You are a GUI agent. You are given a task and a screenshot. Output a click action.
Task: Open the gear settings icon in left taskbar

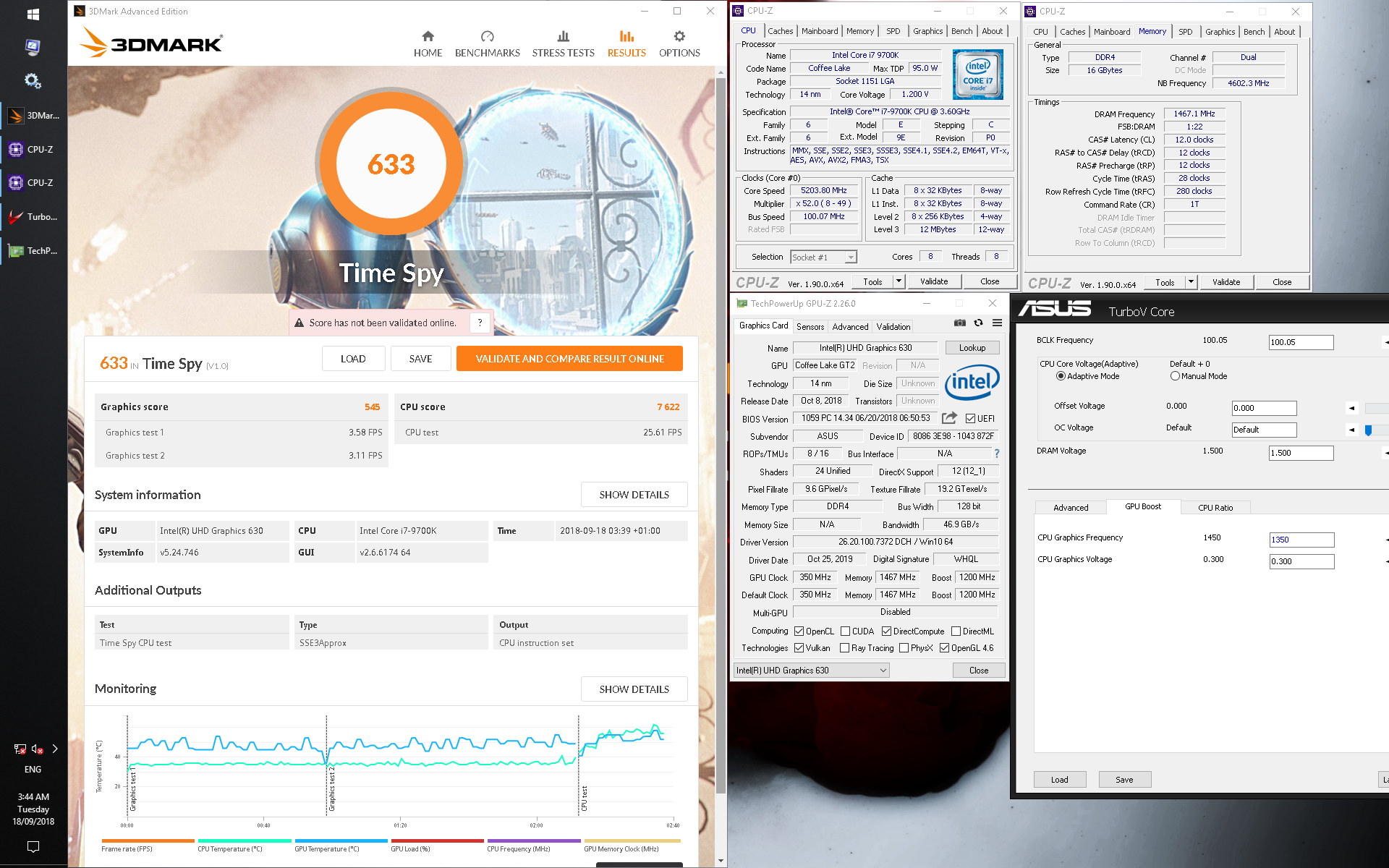click(x=33, y=80)
